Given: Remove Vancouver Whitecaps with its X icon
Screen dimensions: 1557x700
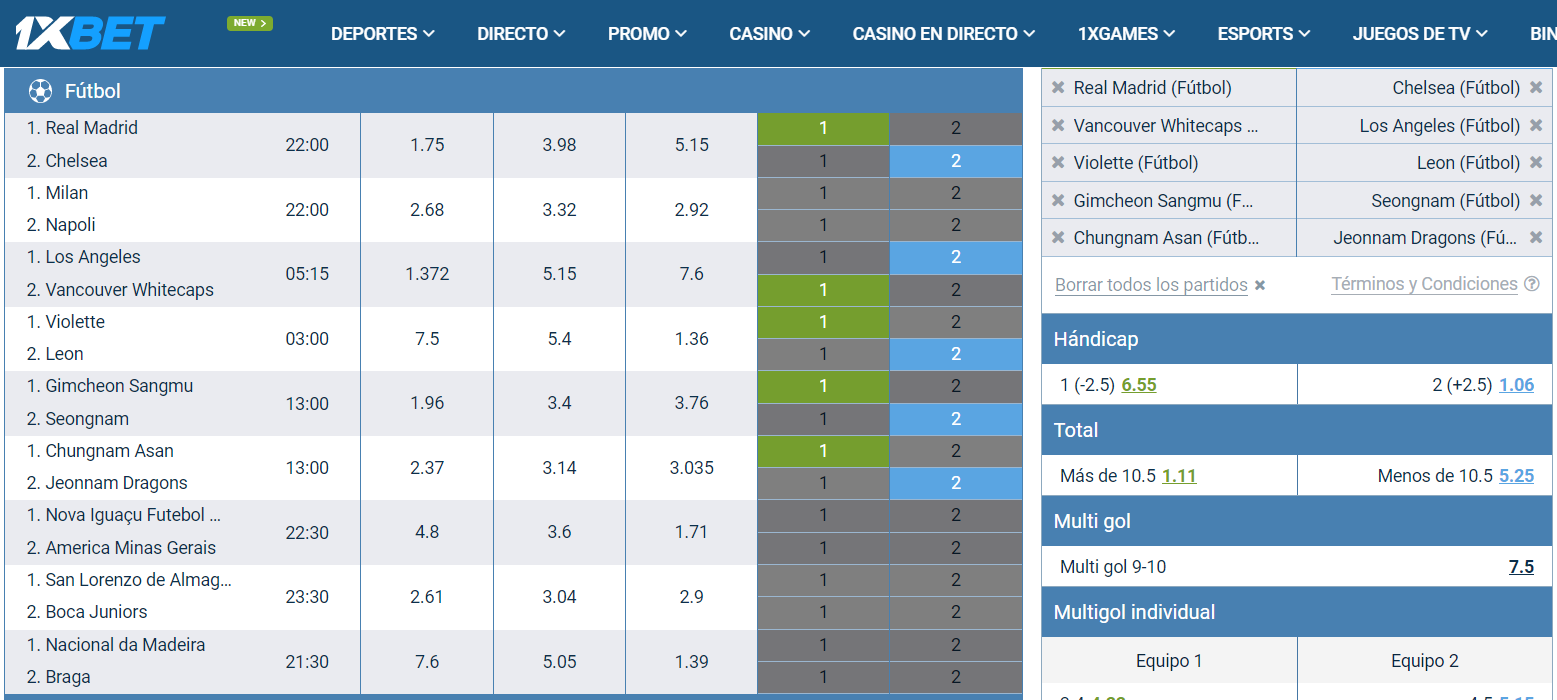Looking at the screenshot, I should (x=1058, y=126).
